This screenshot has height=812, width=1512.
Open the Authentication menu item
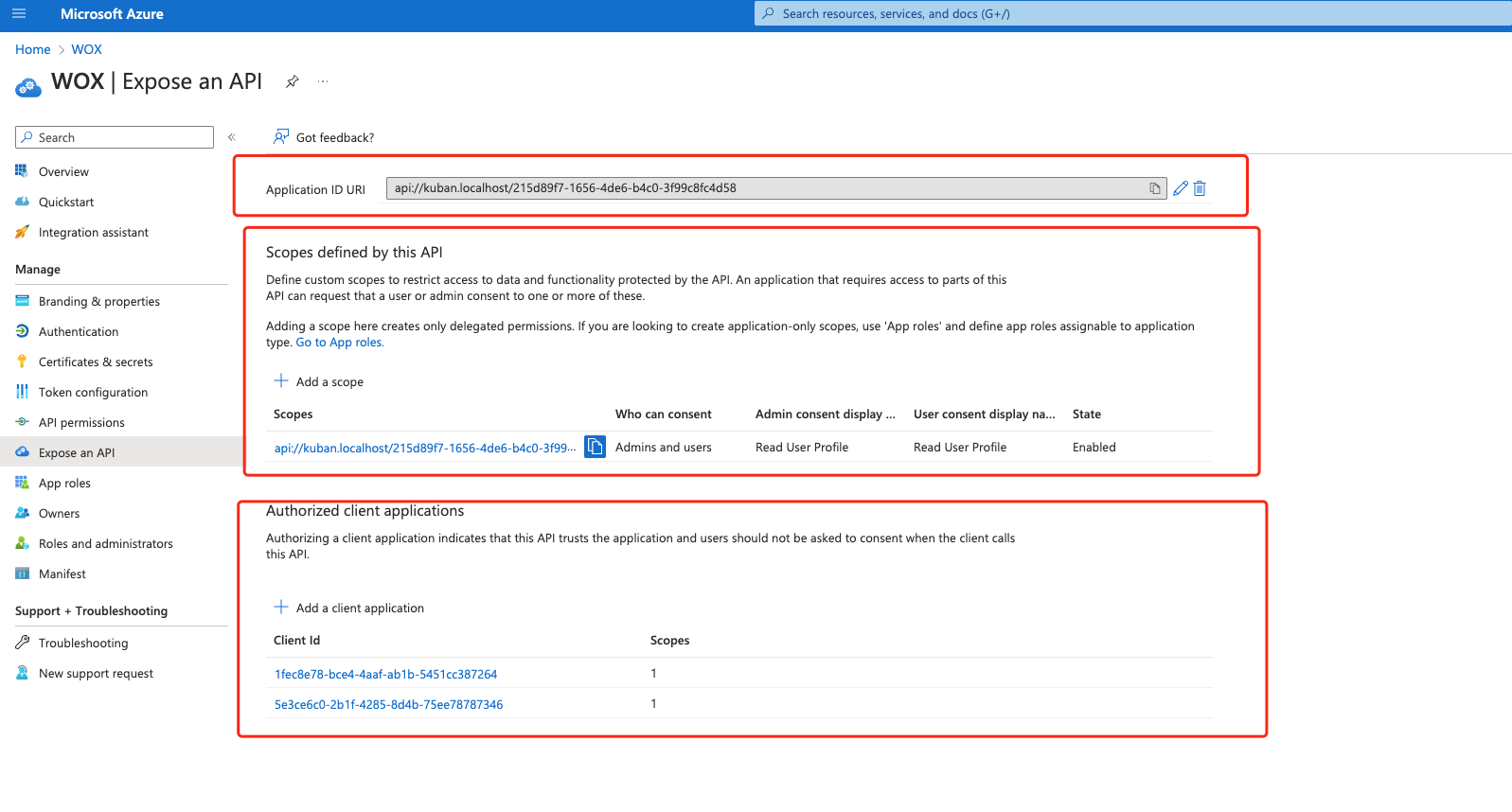click(x=79, y=332)
